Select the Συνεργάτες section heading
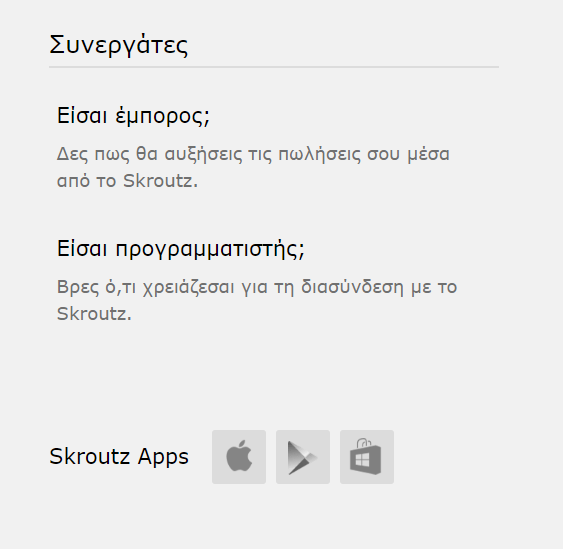The width and height of the screenshot is (563, 549). click(118, 46)
